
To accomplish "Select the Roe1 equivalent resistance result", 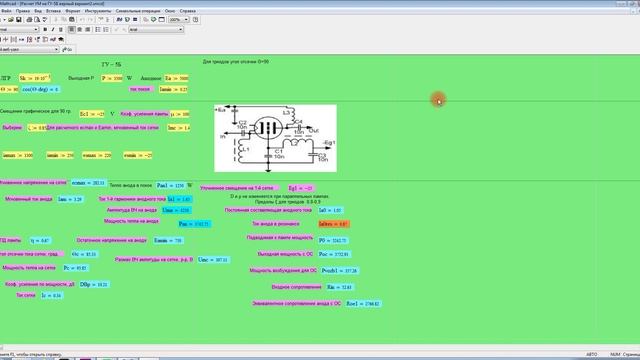I will (363, 304).
